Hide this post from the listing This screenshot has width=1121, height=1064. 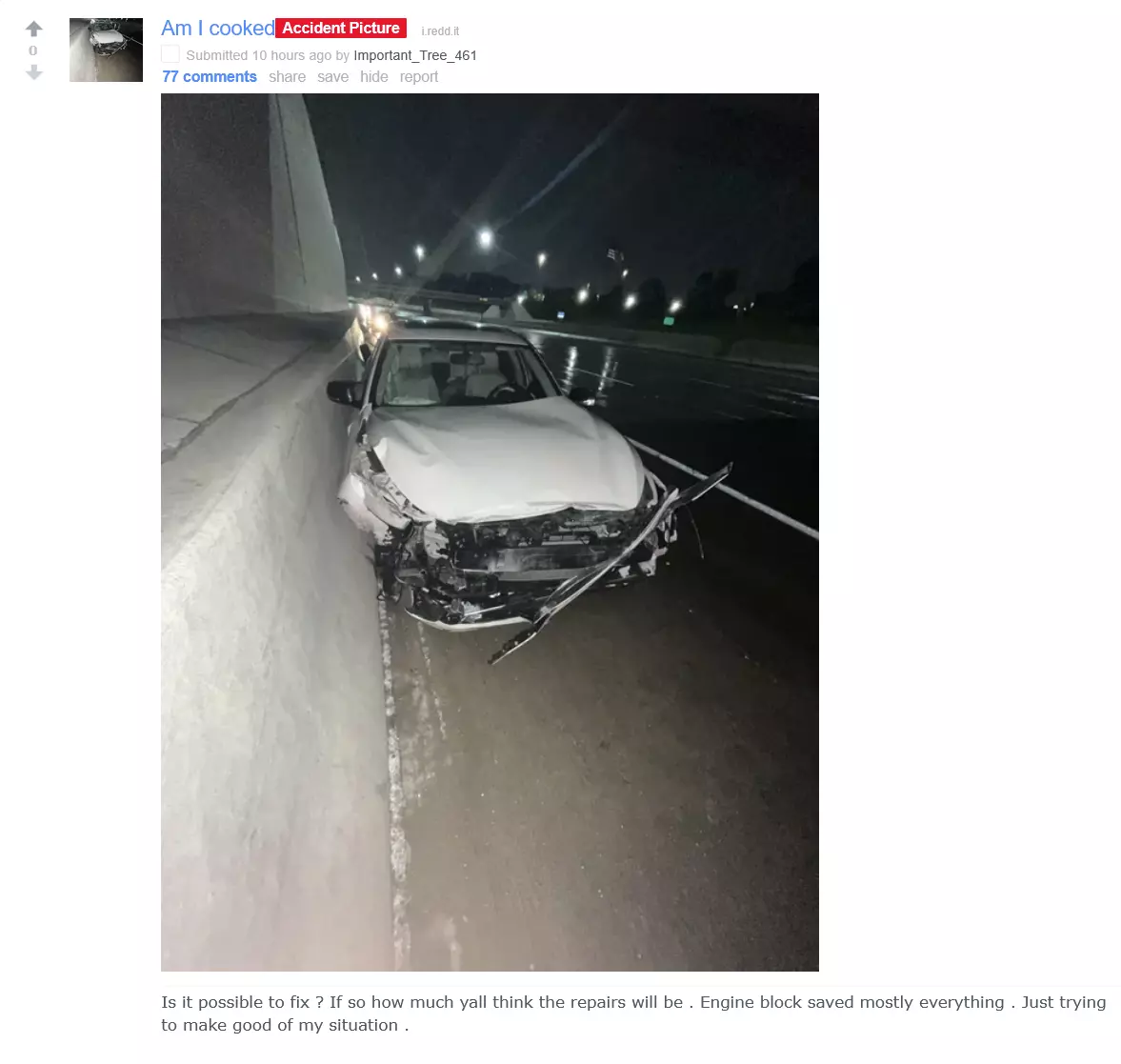pyautogui.click(x=374, y=76)
